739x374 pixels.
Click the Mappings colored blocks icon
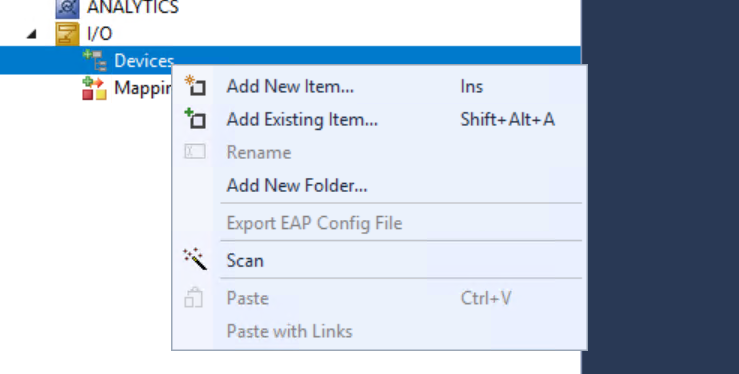point(94,88)
